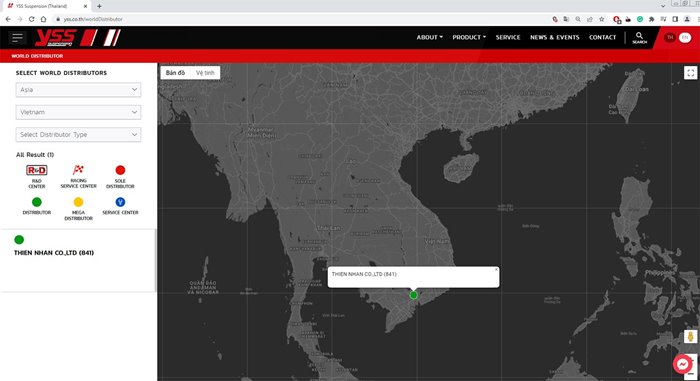Image resolution: width=700 pixels, height=381 pixels.
Task: Open the PRODUCT menu
Action: [469, 38]
